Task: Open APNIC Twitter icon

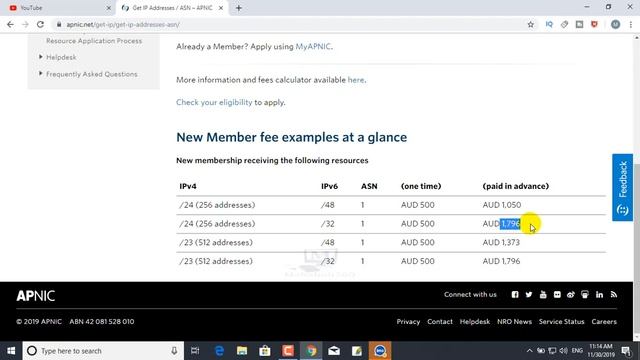Action: [529, 295]
